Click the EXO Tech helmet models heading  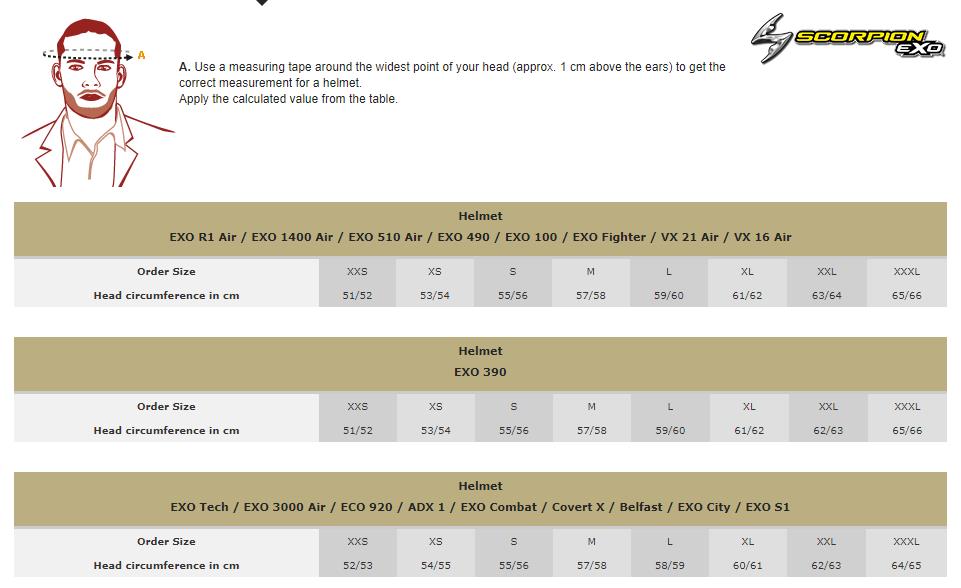[480, 507]
